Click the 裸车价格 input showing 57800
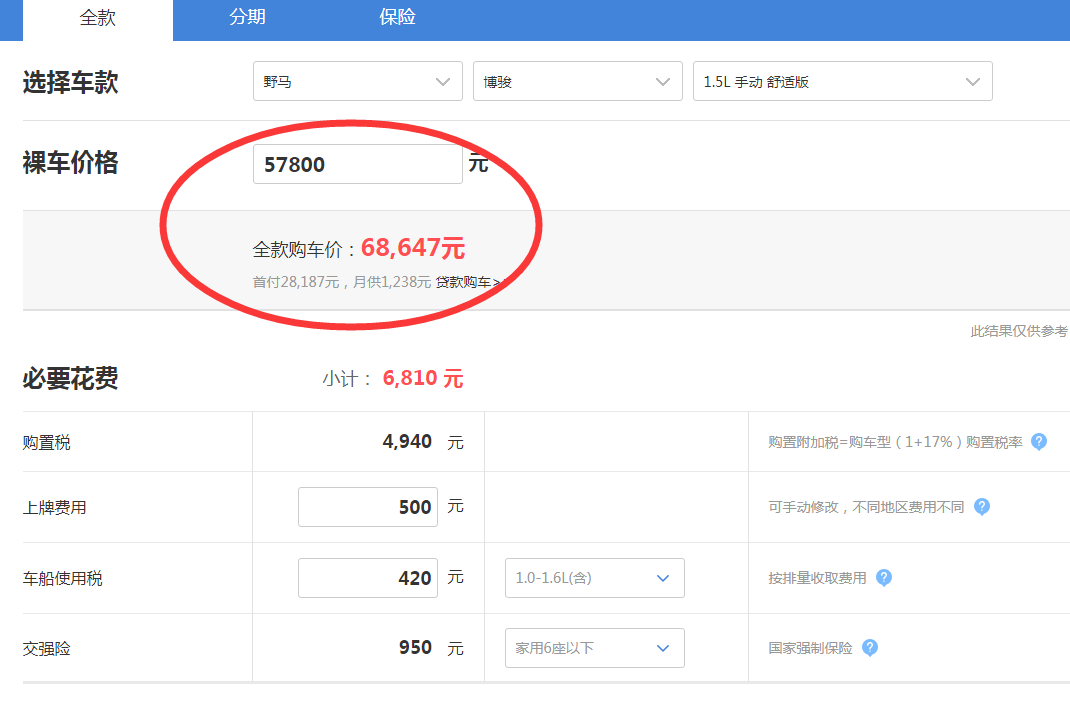This screenshot has height=711, width=1070. [358, 164]
